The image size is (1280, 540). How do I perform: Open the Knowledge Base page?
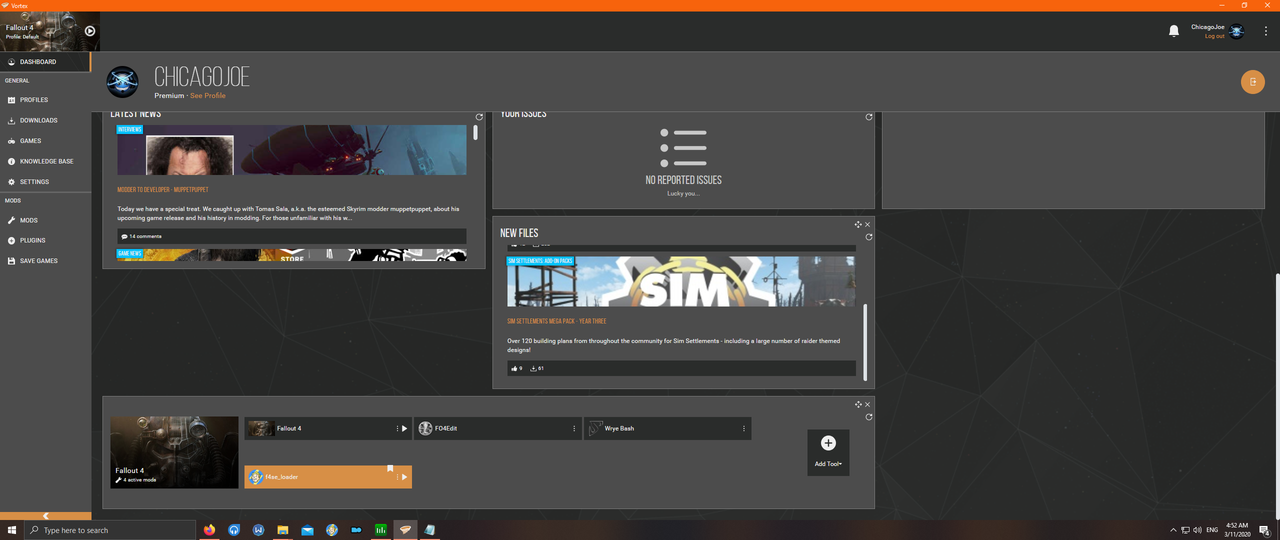point(45,161)
